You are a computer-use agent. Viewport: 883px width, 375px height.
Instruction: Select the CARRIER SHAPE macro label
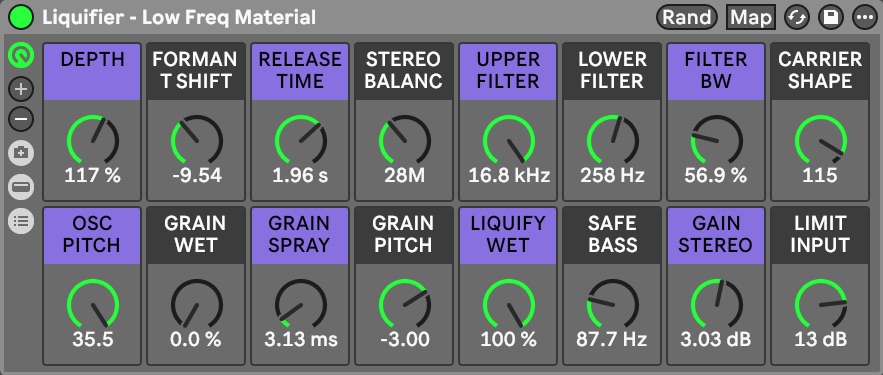click(x=820, y=72)
